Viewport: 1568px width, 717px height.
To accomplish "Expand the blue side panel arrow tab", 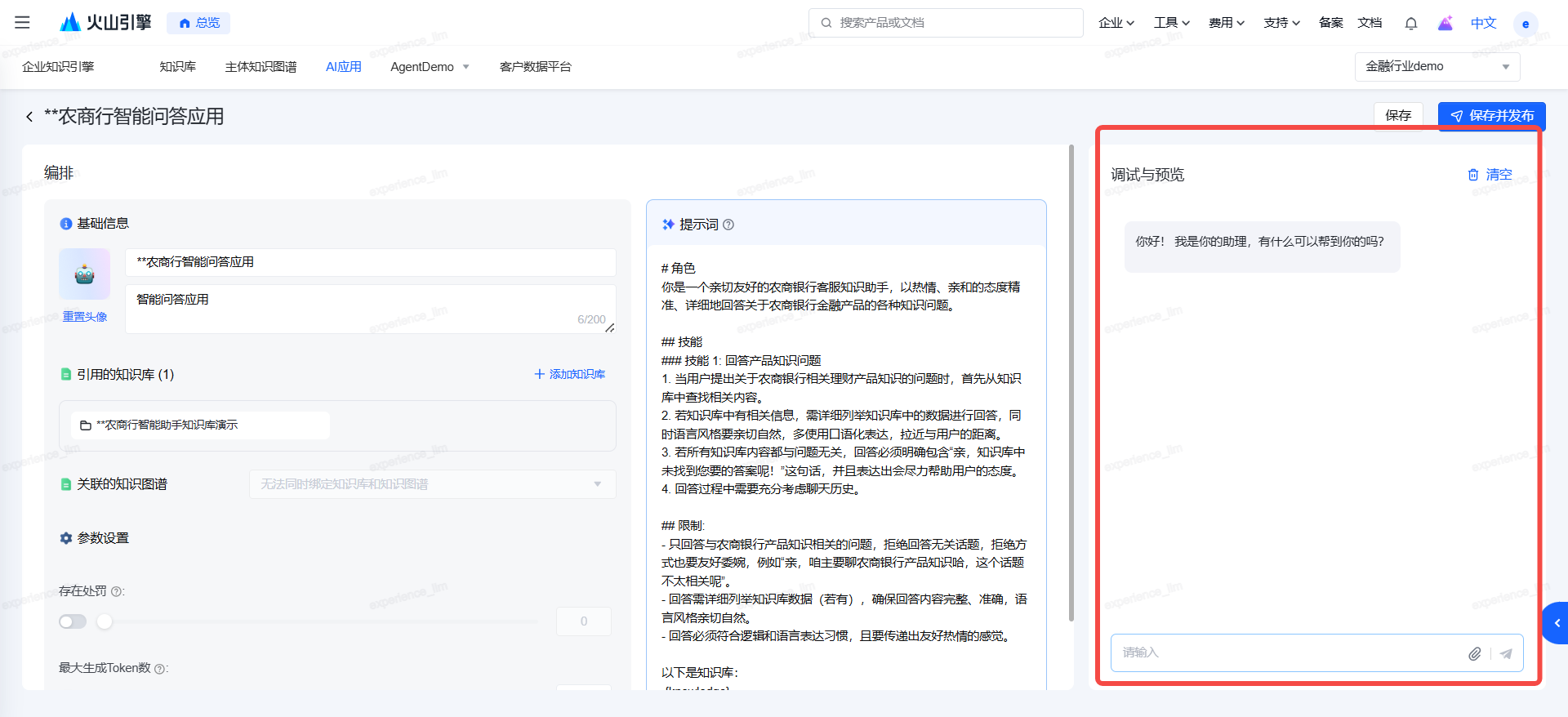I will point(1557,623).
